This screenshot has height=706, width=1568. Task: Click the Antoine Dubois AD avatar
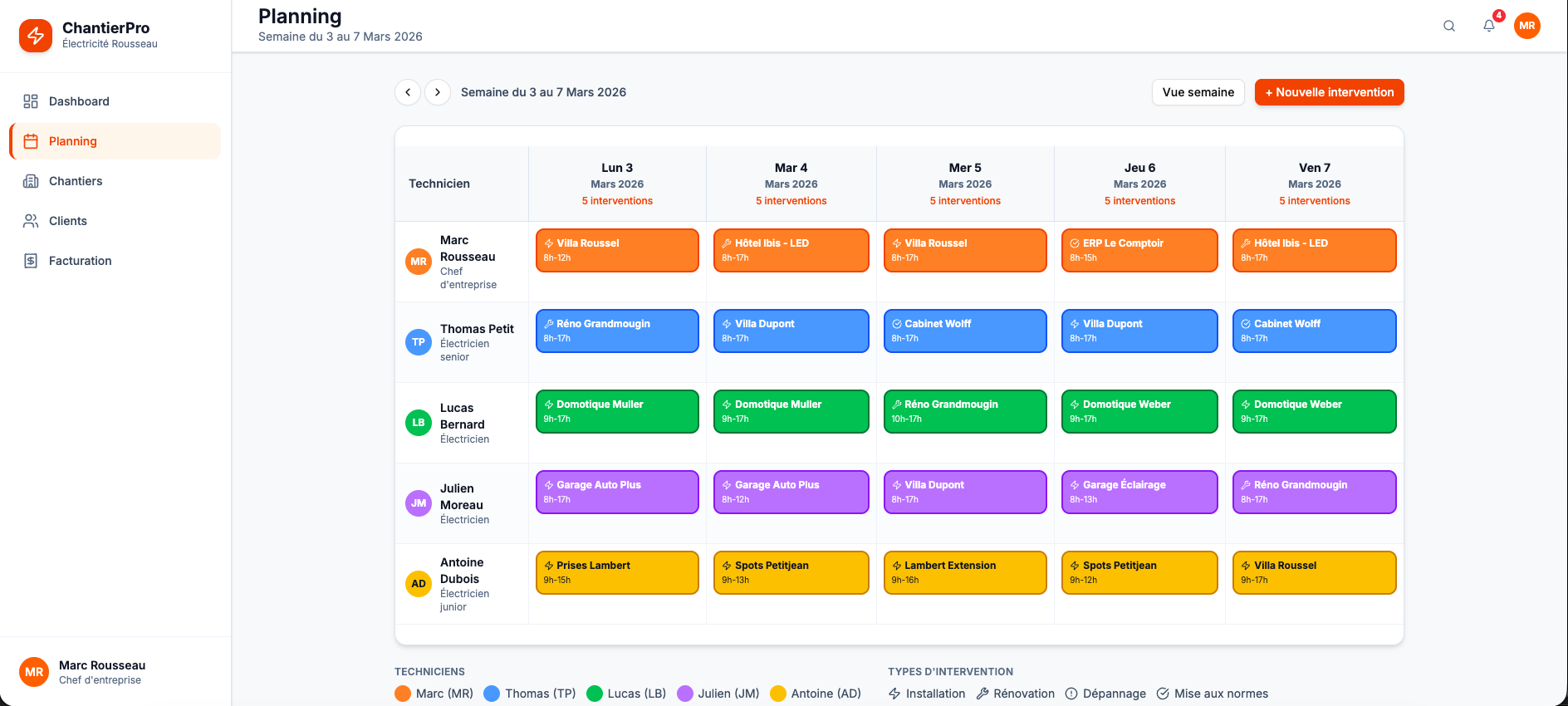(419, 584)
